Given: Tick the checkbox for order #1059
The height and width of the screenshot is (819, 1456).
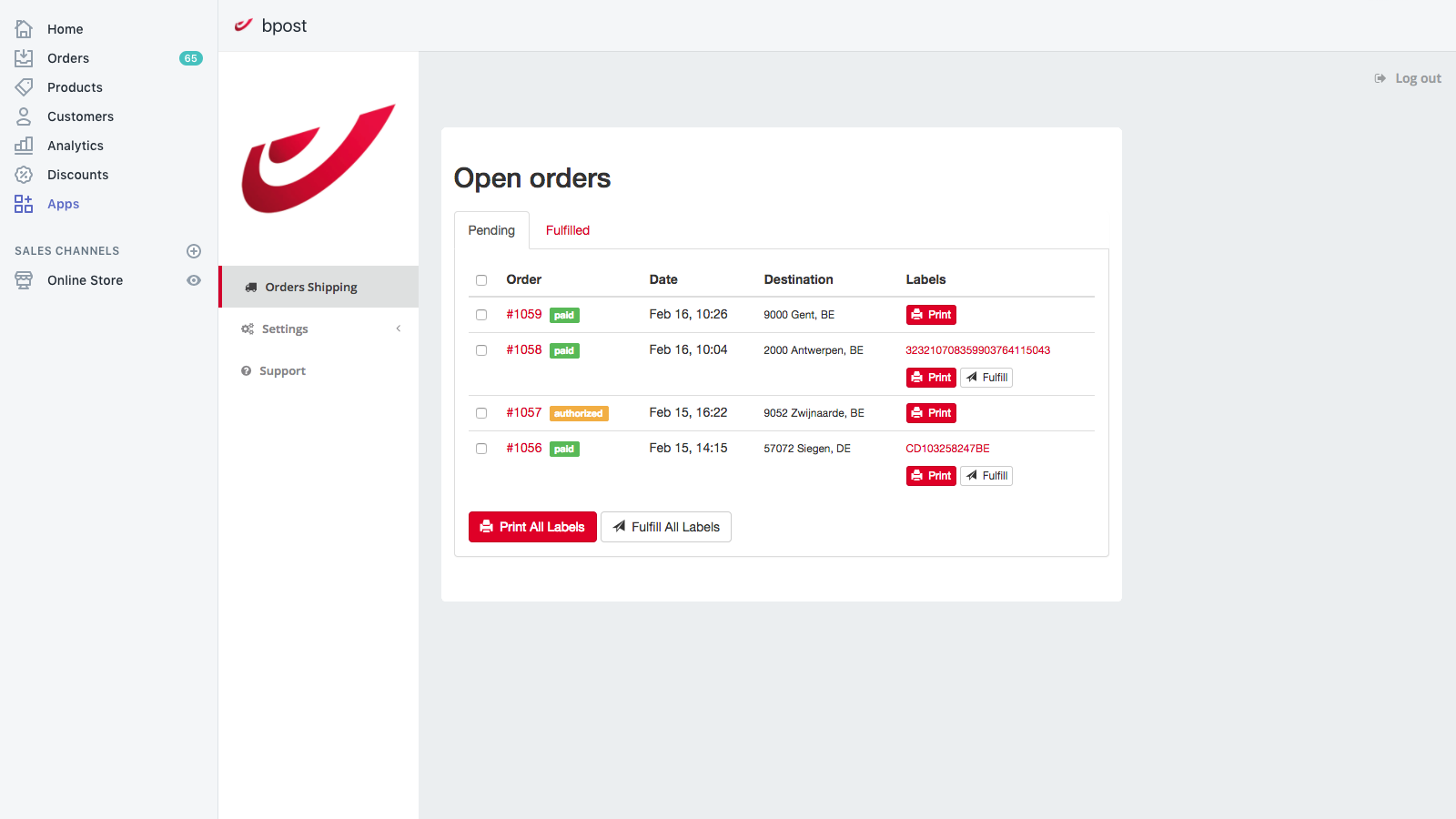Looking at the screenshot, I should coord(481,315).
